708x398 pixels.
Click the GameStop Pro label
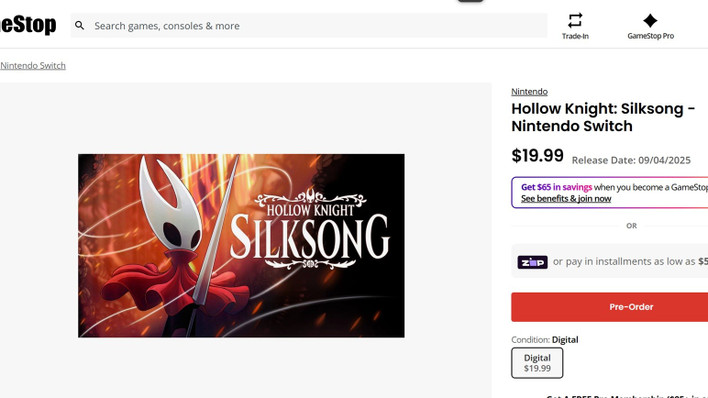click(x=650, y=36)
